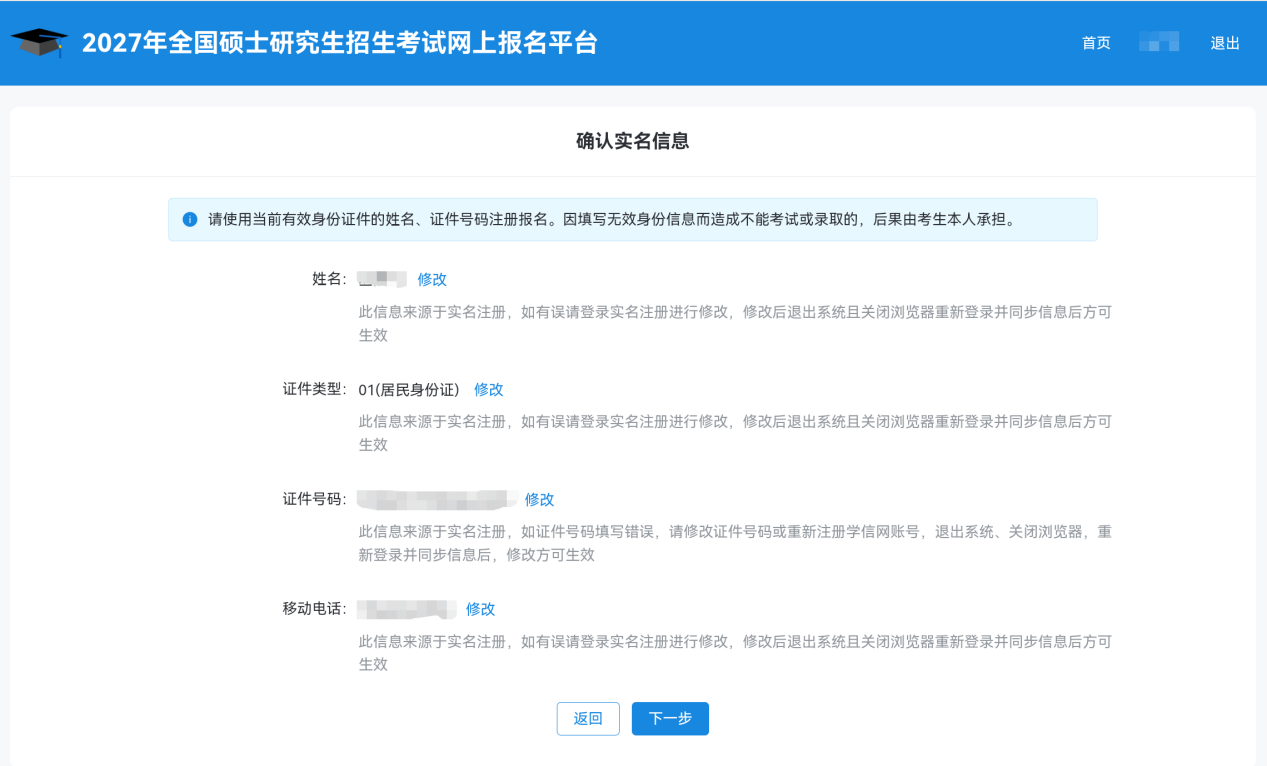Open the 首页 home page
This screenshot has width=1267, height=766.
pyautogui.click(x=1096, y=43)
